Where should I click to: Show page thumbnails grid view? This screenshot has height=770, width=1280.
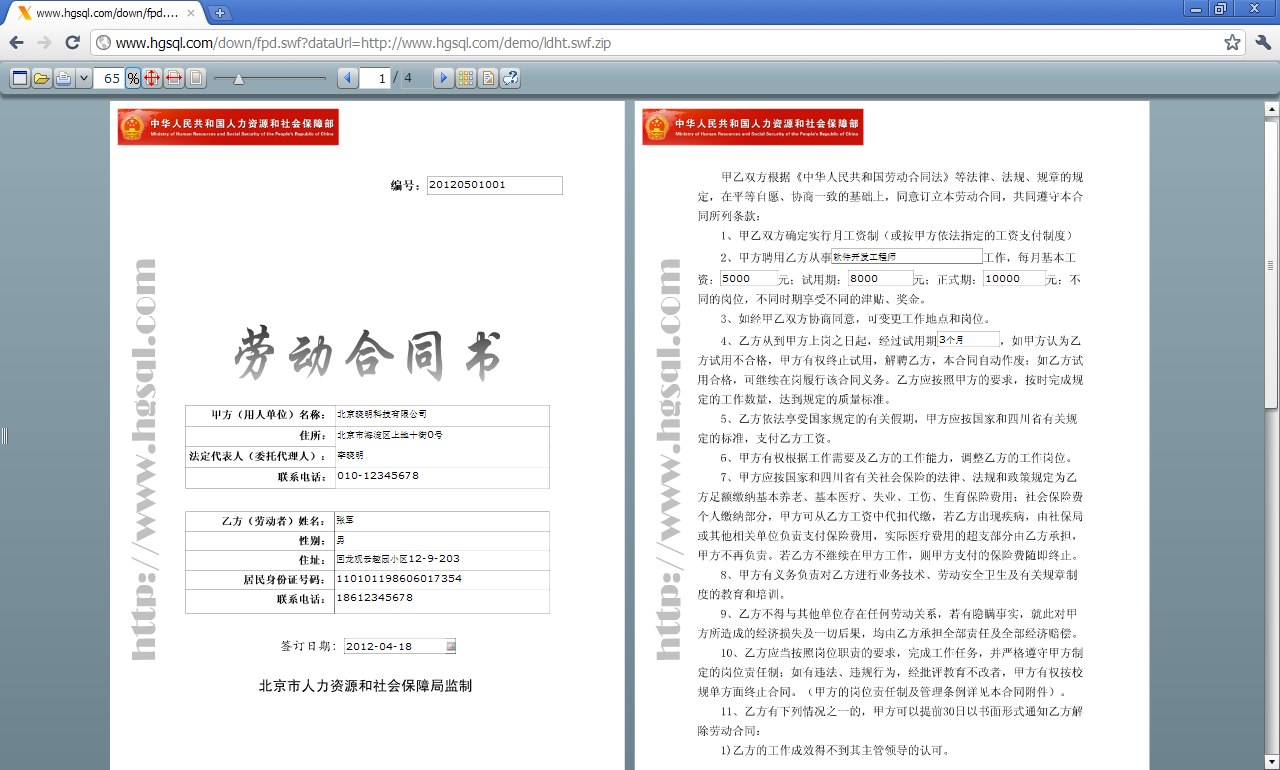point(466,78)
